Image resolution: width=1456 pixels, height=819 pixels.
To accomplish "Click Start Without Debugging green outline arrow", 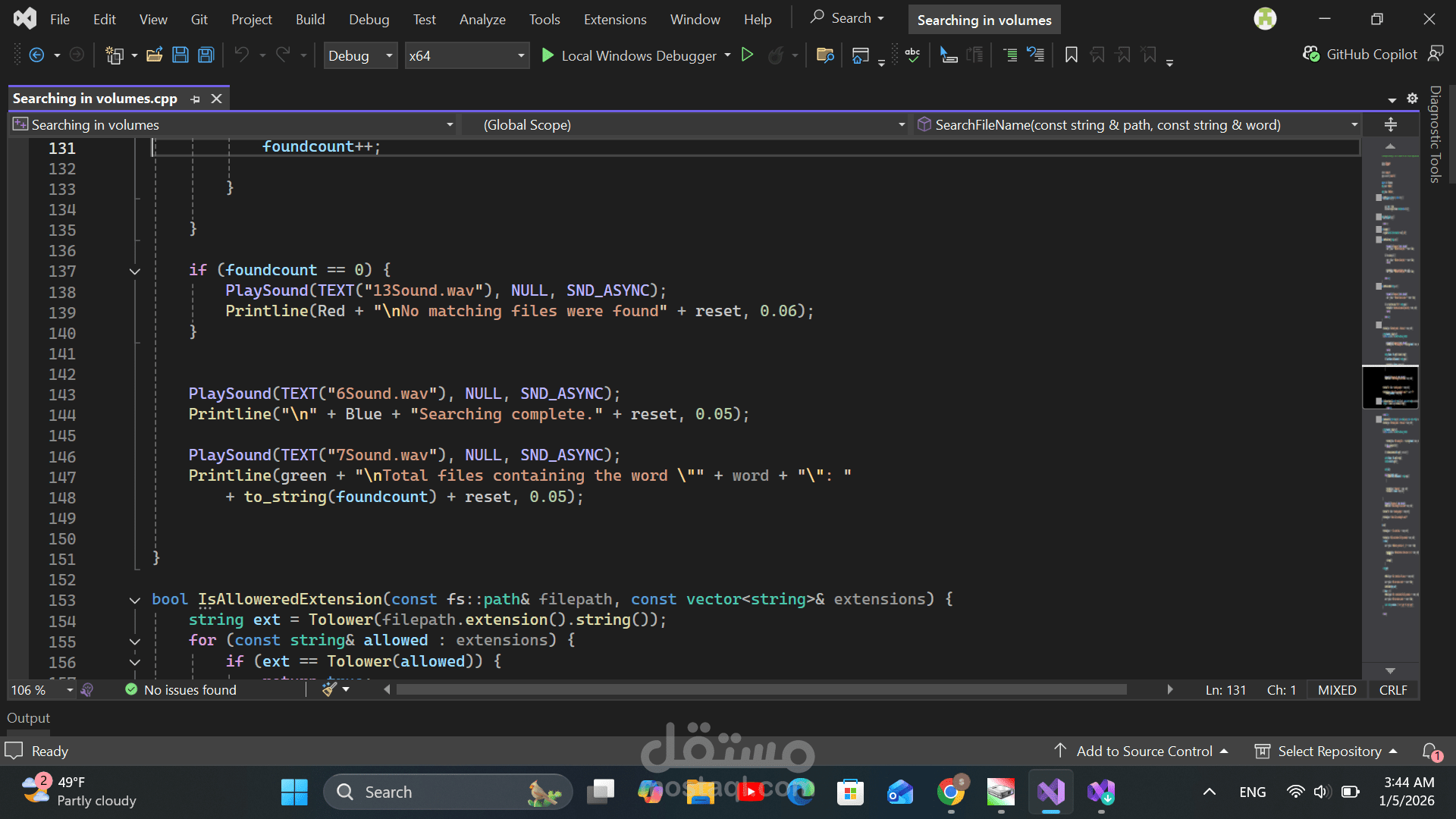I will 747,55.
